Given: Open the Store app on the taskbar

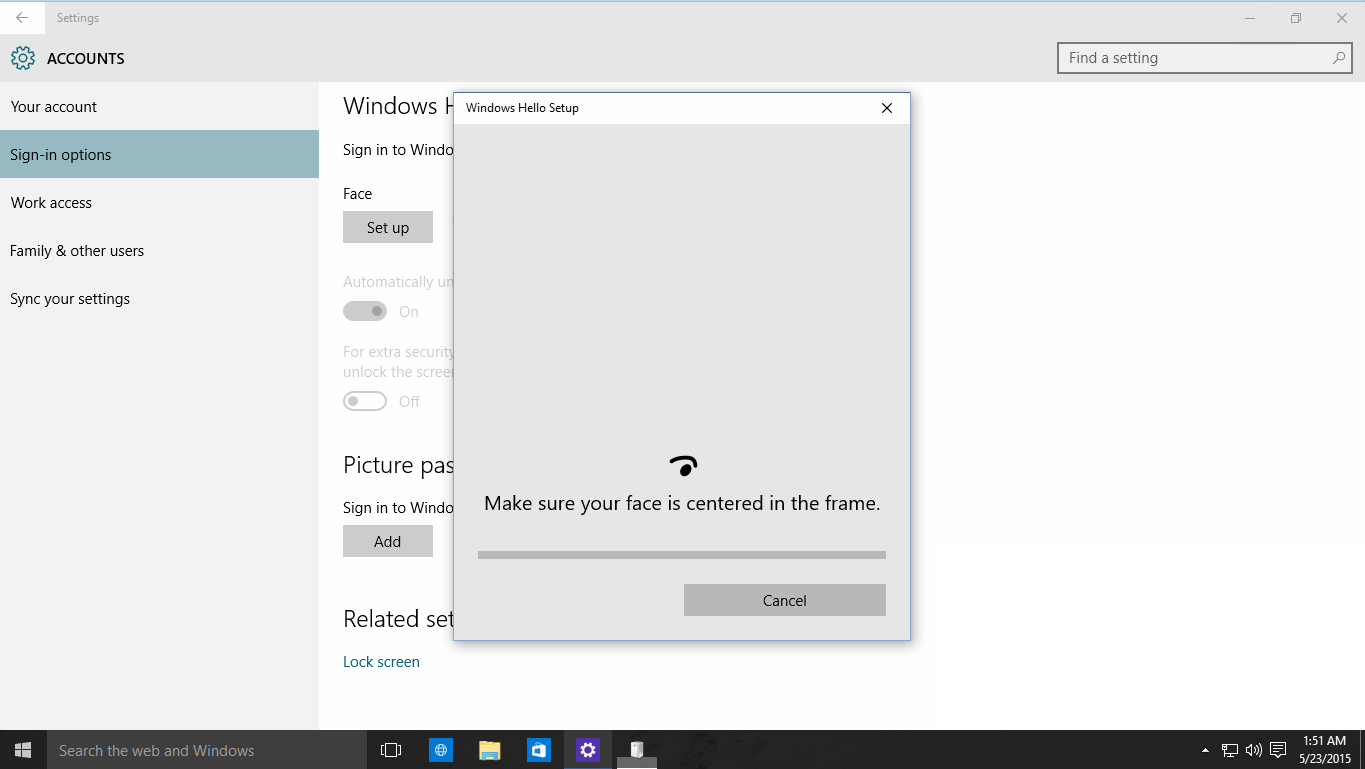Looking at the screenshot, I should [539, 750].
